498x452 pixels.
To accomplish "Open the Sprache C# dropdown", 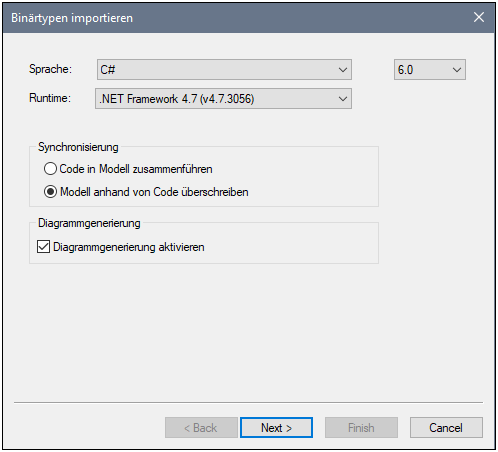I will click(x=224, y=70).
